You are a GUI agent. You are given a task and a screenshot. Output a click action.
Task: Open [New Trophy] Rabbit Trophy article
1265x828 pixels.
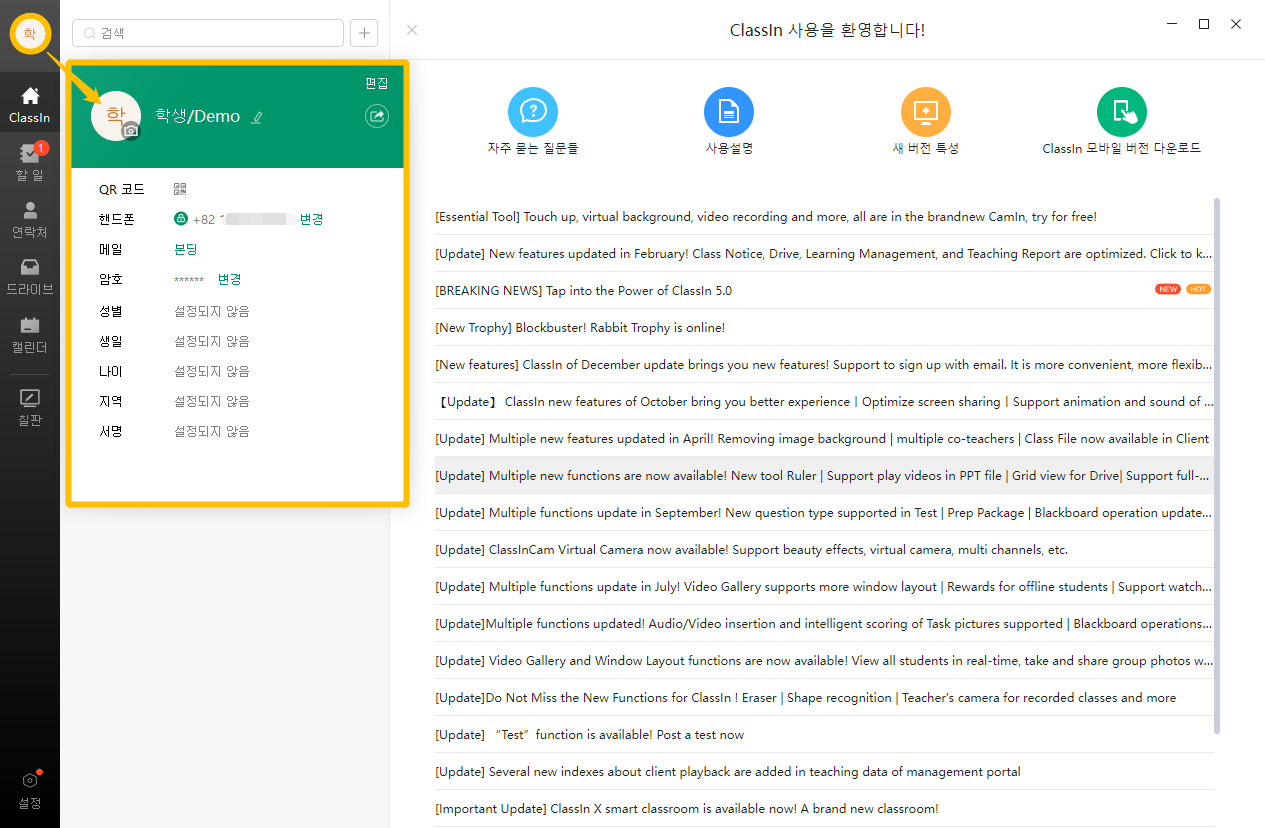pos(824,327)
